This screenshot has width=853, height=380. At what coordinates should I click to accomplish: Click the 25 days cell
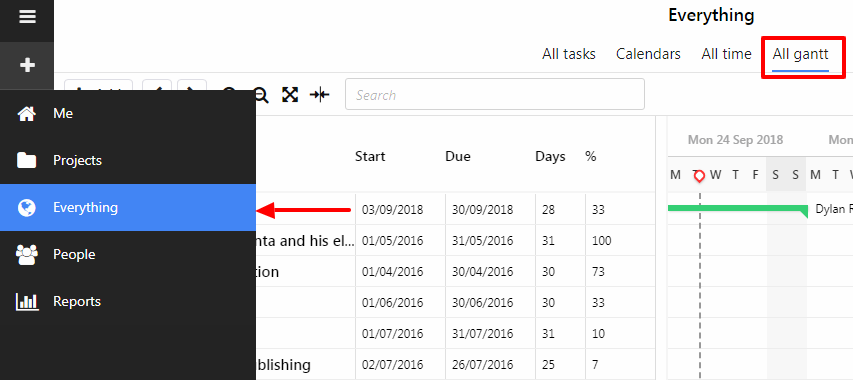548,365
